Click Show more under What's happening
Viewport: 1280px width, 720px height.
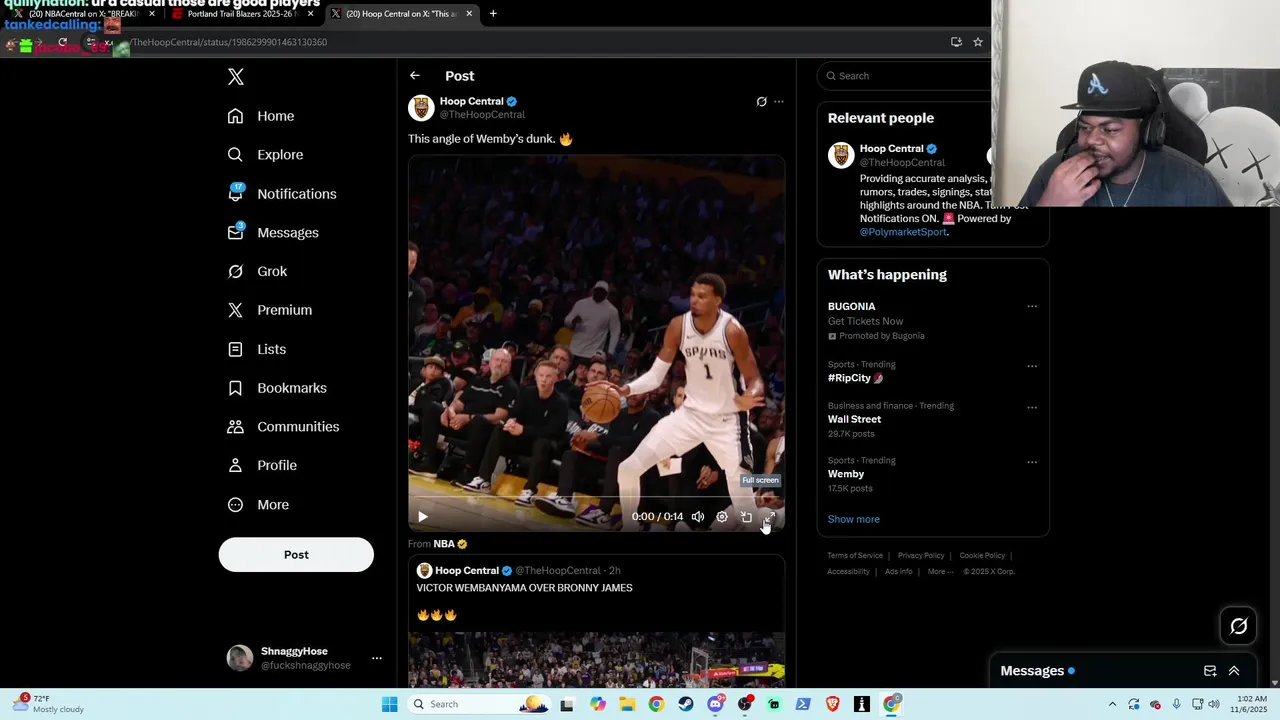click(x=854, y=519)
